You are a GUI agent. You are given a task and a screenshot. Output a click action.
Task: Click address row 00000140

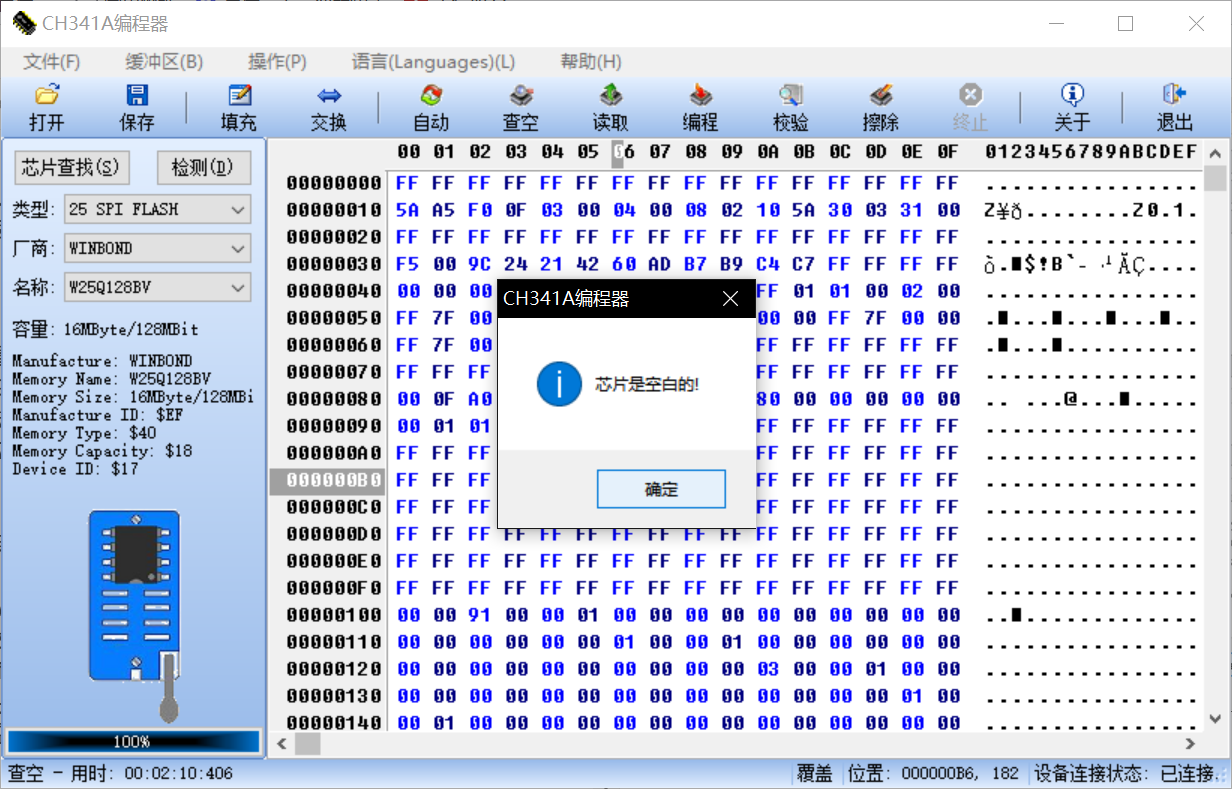(x=334, y=723)
